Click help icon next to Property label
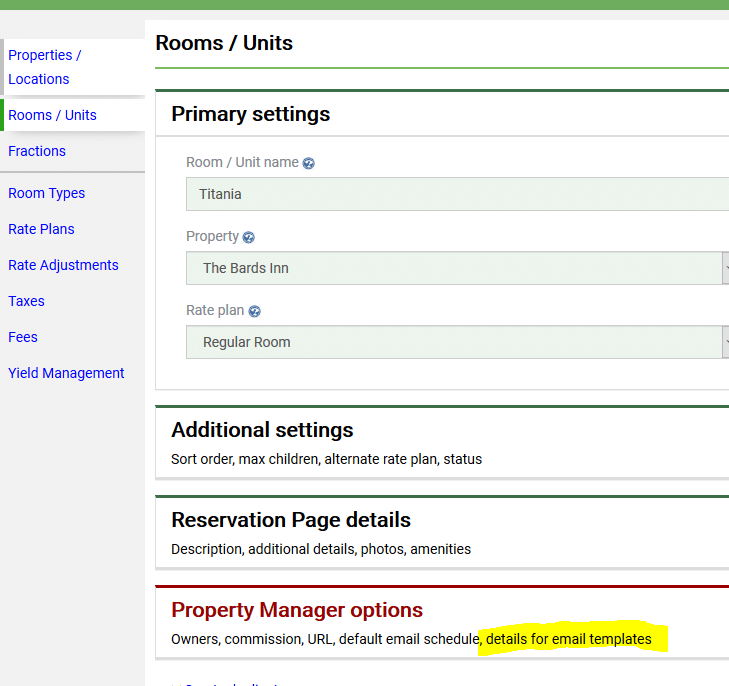Viewport: 729px width, 686px height. pos(249,237)
